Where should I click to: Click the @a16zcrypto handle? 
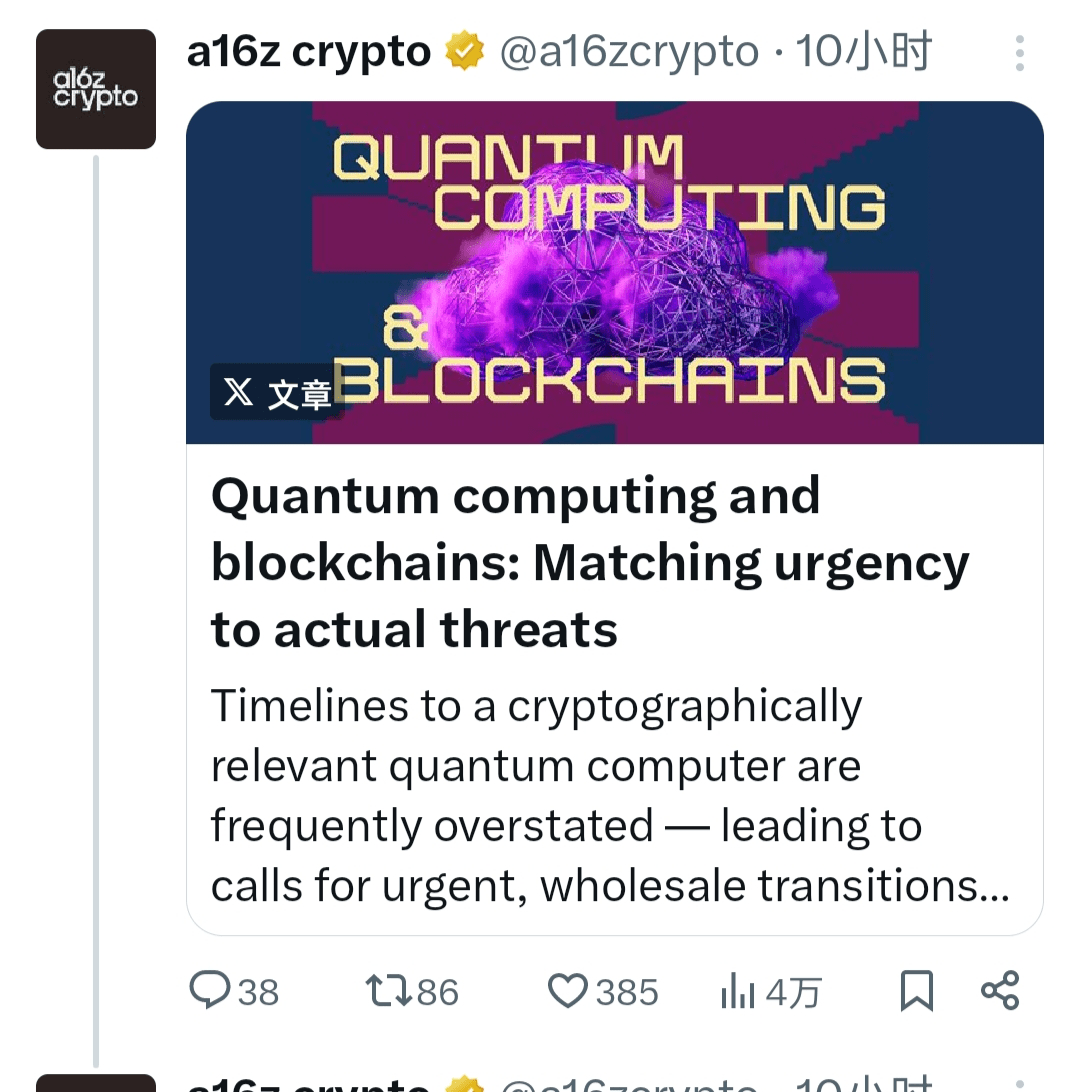tap(629, 52)
